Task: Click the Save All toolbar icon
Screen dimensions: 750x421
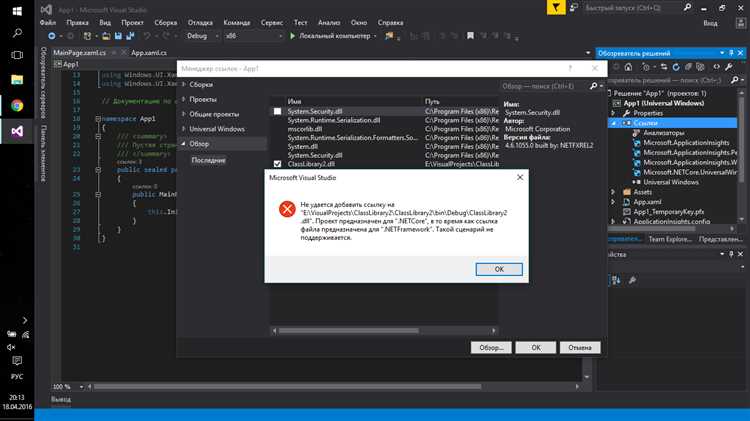Action: 130,36
